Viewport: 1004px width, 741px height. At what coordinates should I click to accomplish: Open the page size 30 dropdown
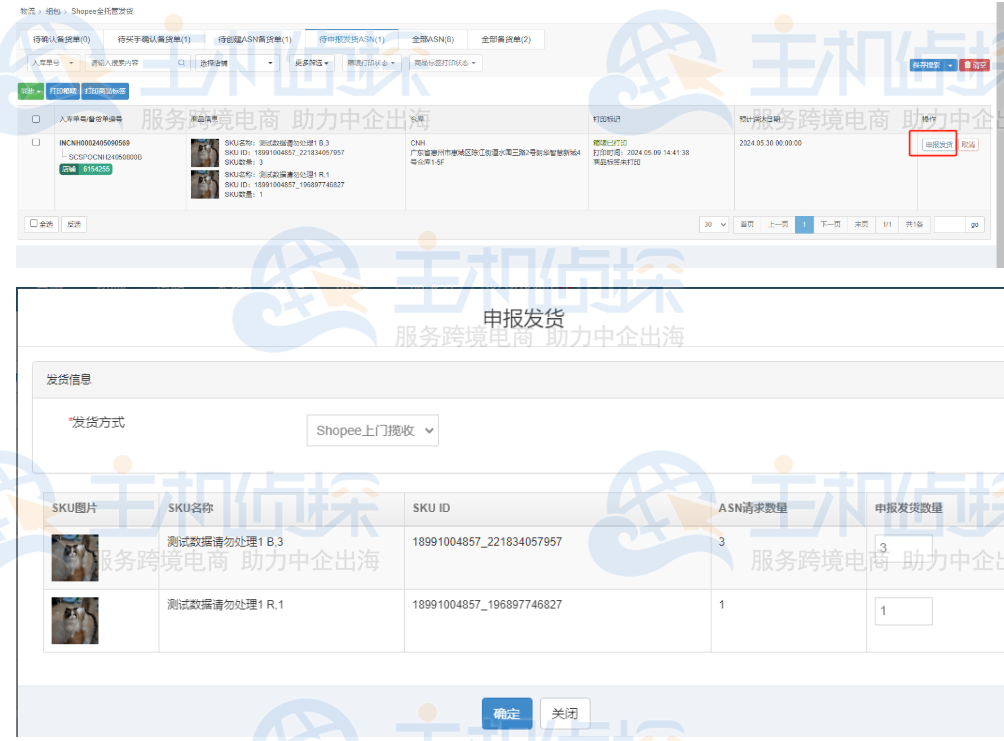point(714,224)
